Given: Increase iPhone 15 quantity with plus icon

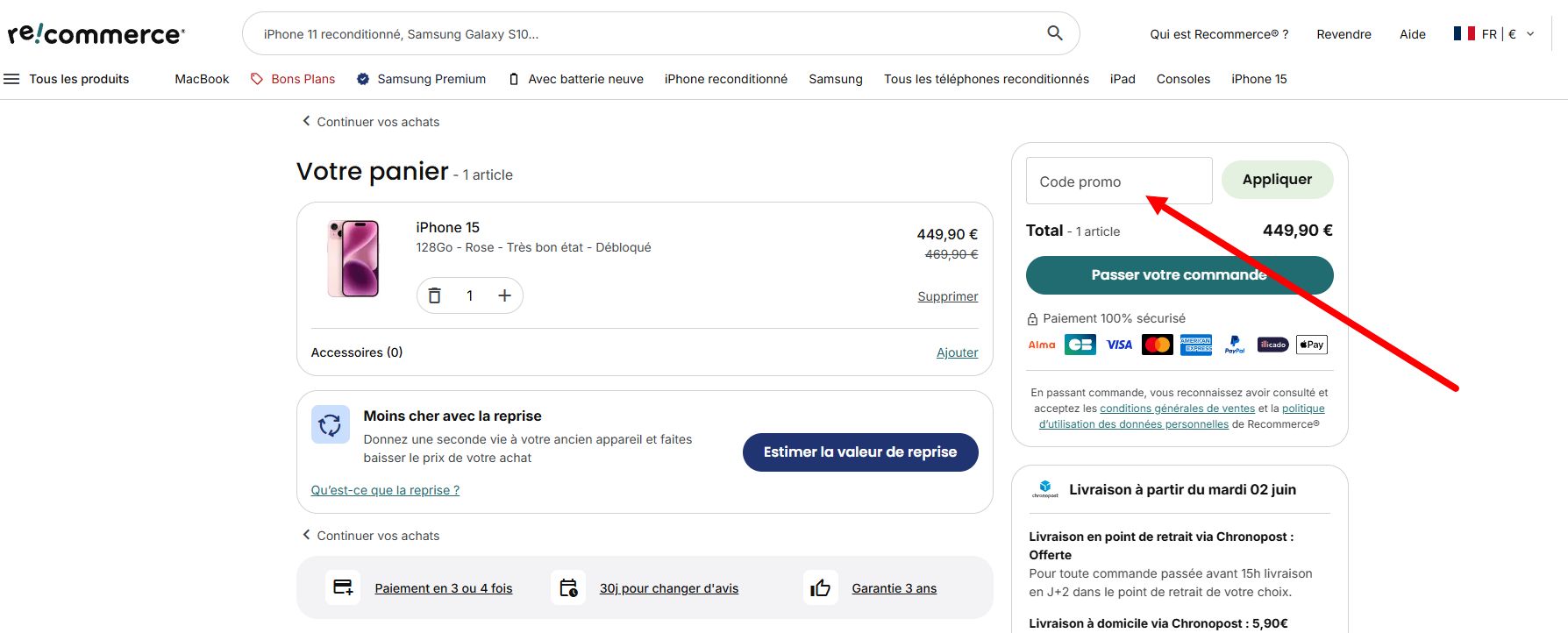Looking at the screenshot, I should (504, 295).
